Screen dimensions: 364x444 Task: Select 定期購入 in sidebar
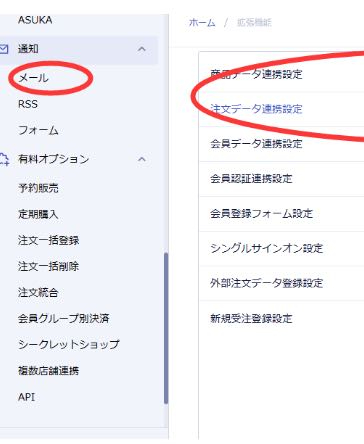click(x=38, y=214)
